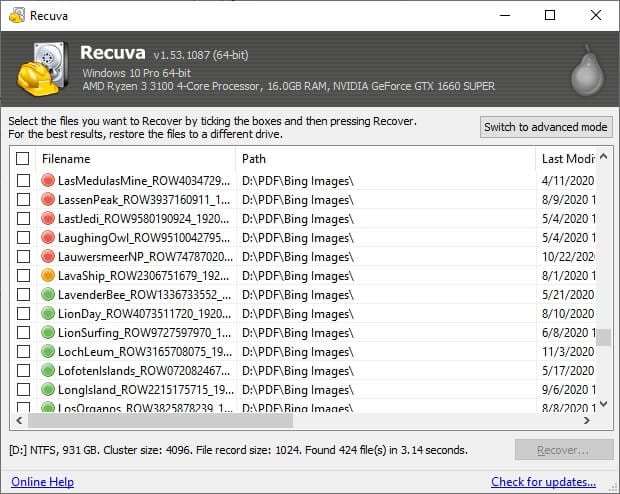This screenshot has width=620, height=494.
Task: Open the Check for updates link
Action: coord(543,482)
